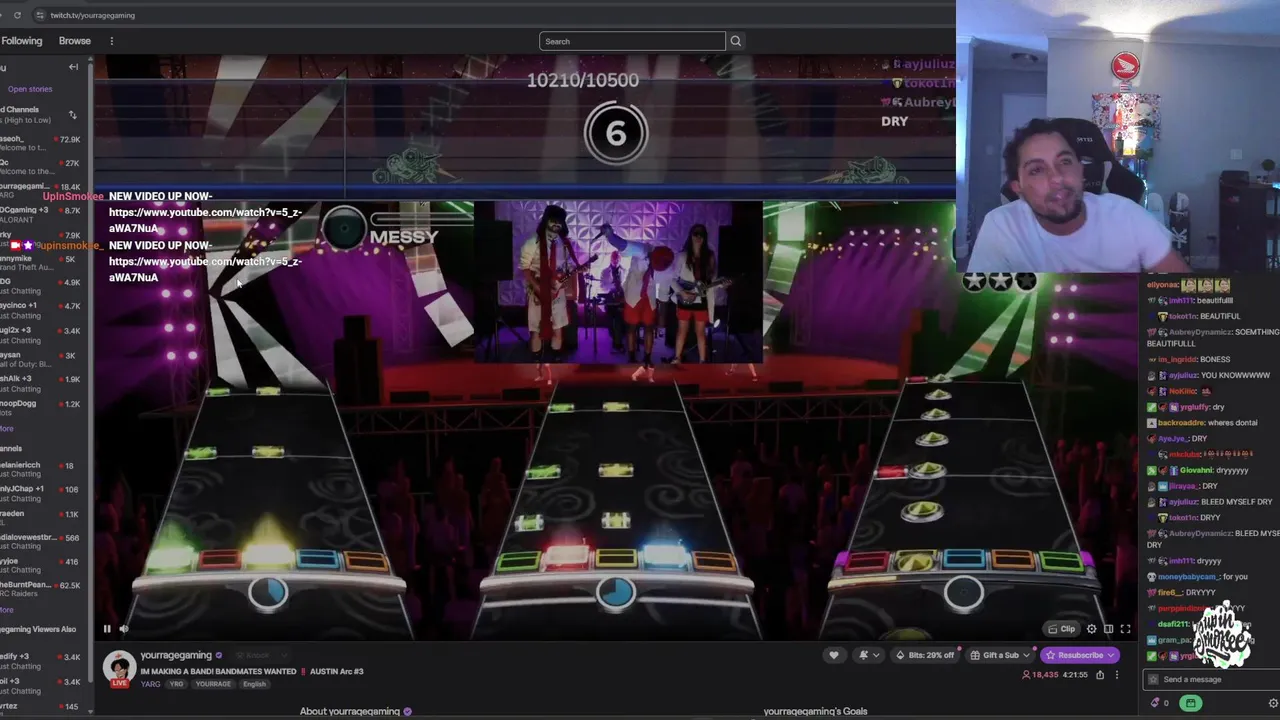Open the YARG game category link
The width and height of the screenshot is (1280, 720).
coord(150,684)
